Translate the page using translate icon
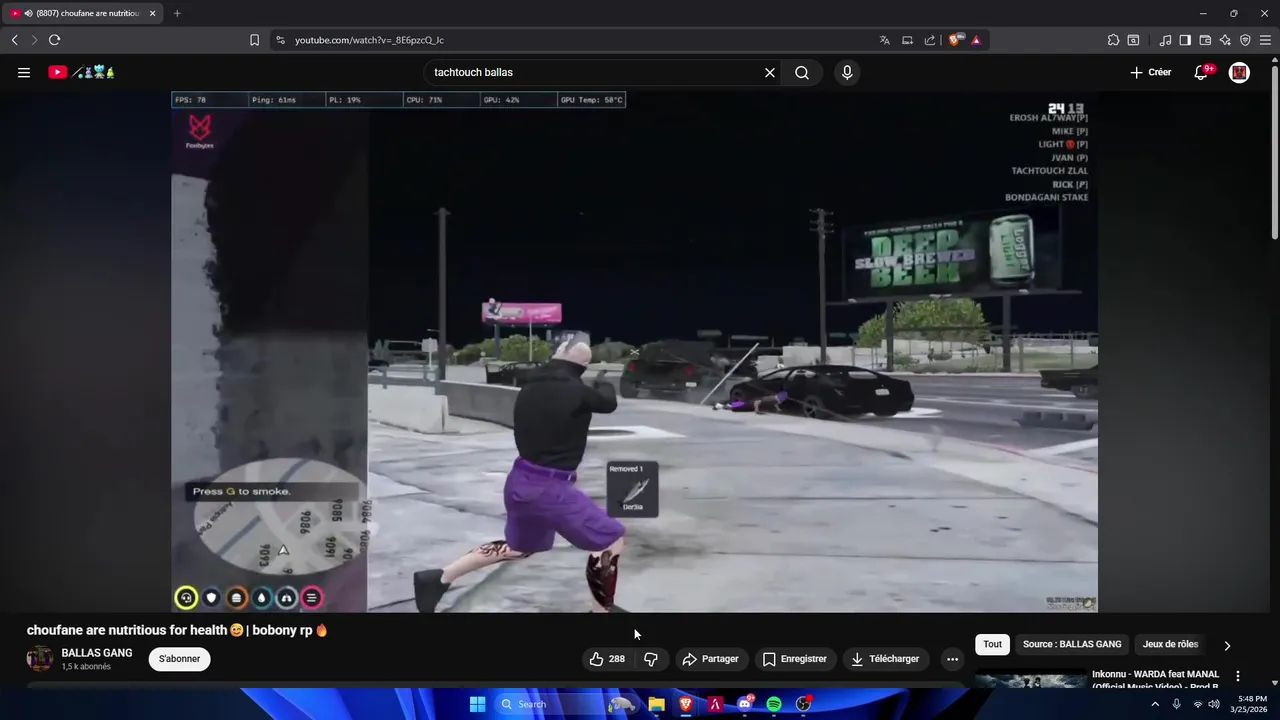This screenshot has width=1280, height=720. click(884, 40)
